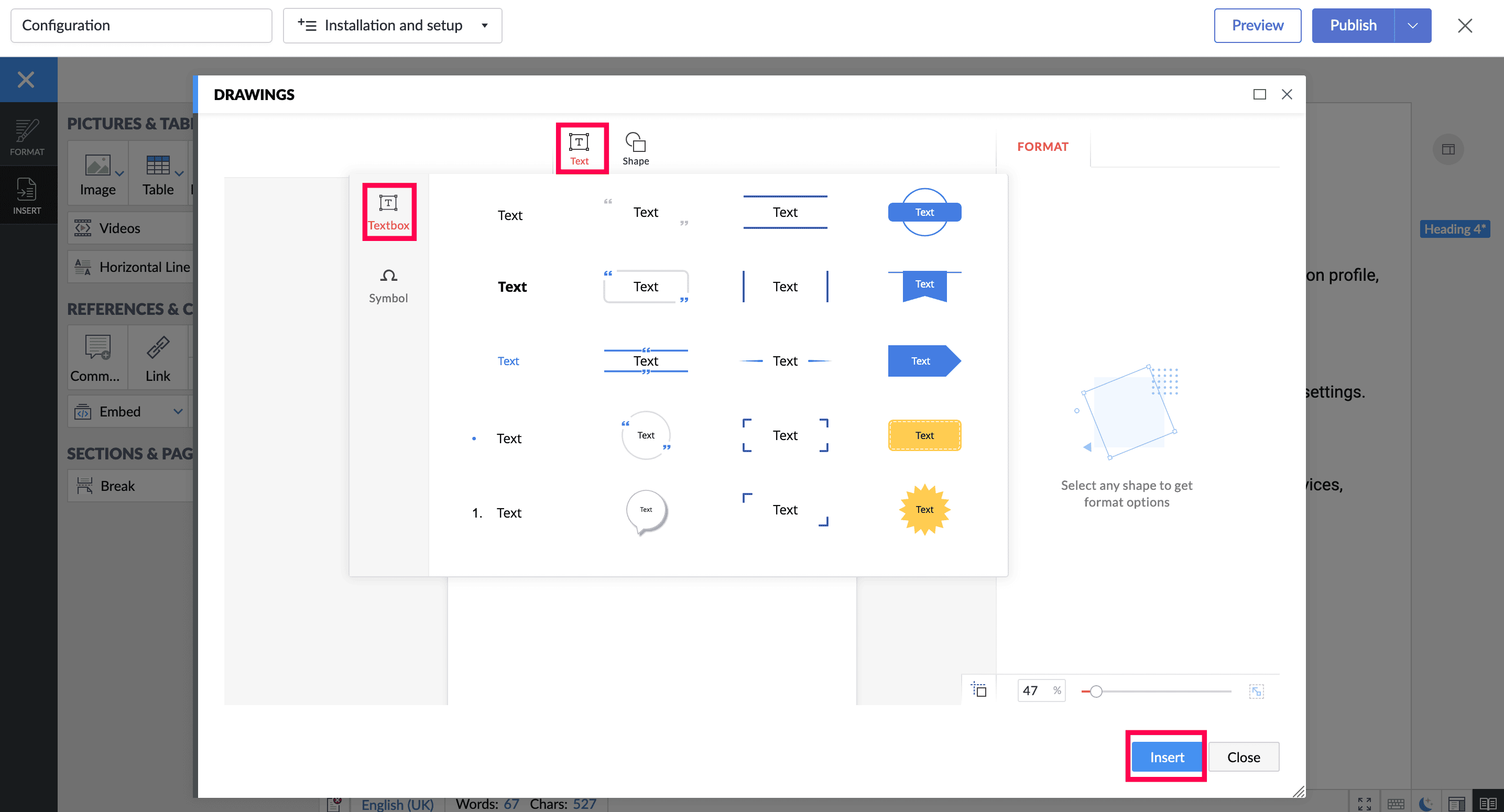
Task: Toggle night mode moon icon in status bar
Action: [x=1425, y=803]
